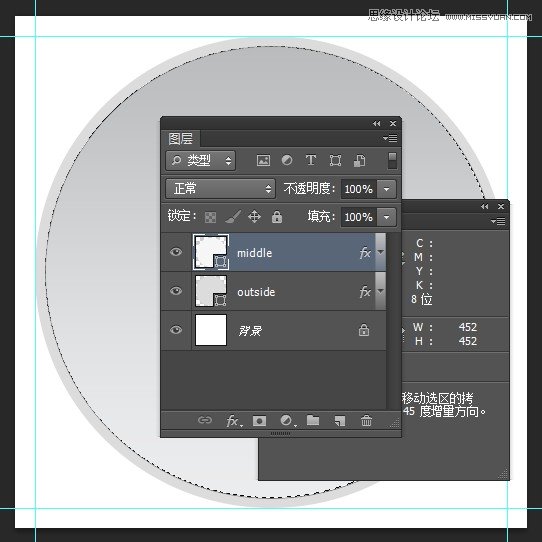Expand effects list of middle layer
The height and width of the screenshot is (542, 542).
point(381,252)
